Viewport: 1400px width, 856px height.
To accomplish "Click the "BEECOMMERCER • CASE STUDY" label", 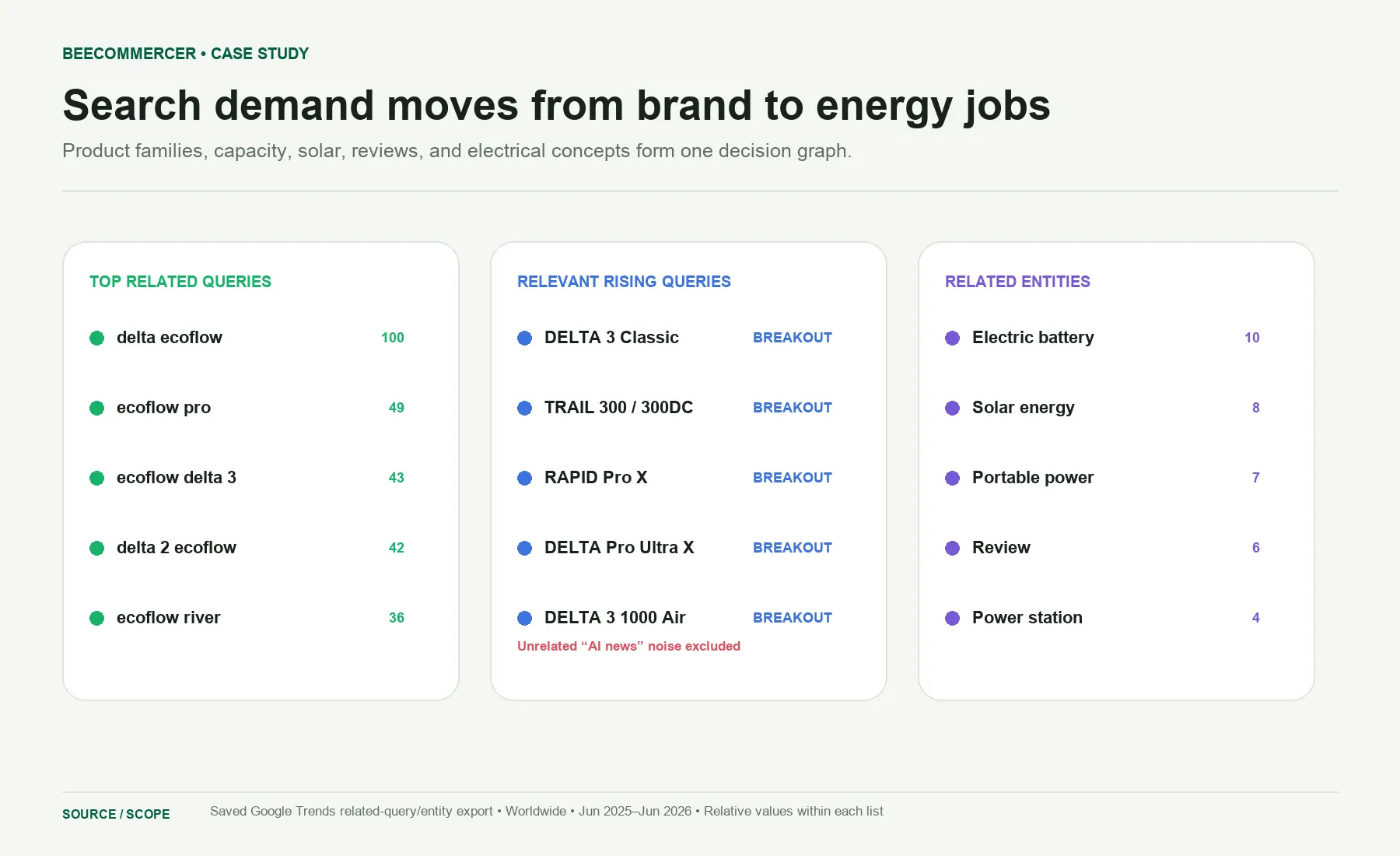I will click(186, 54).
